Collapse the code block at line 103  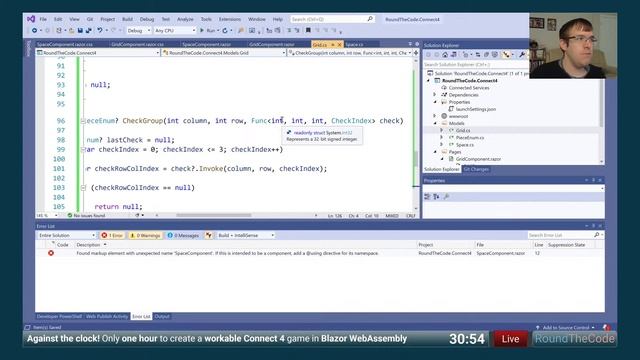pyautogui.click(x=83, y=188)
